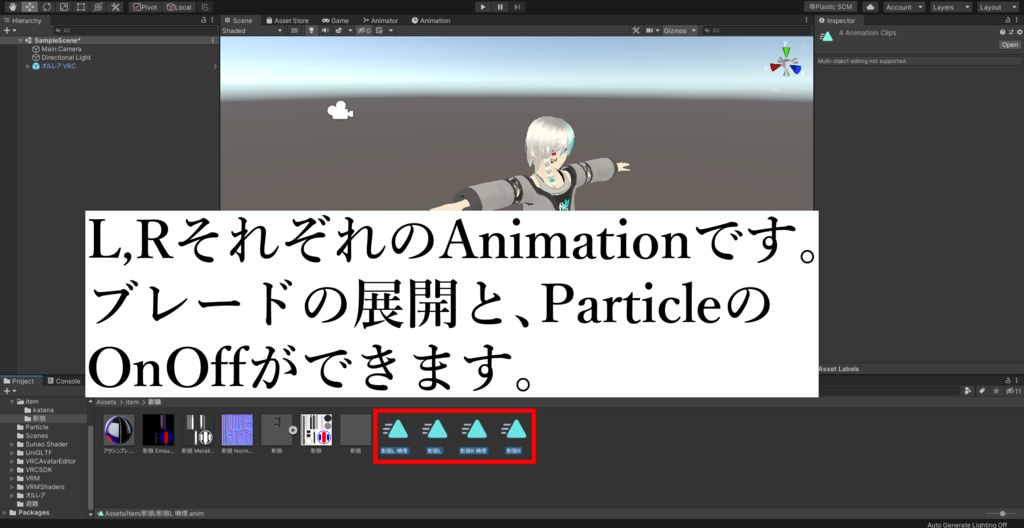Click Project create plus button
1024x528 pixels.
pos(8,391)
